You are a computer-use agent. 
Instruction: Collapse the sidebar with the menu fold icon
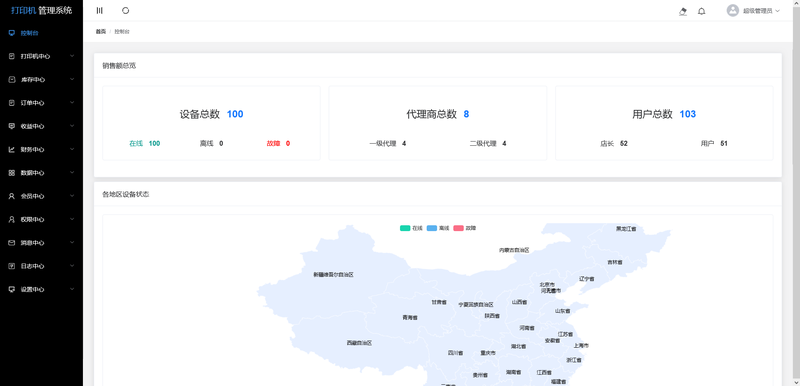click(x=99, y=11)
